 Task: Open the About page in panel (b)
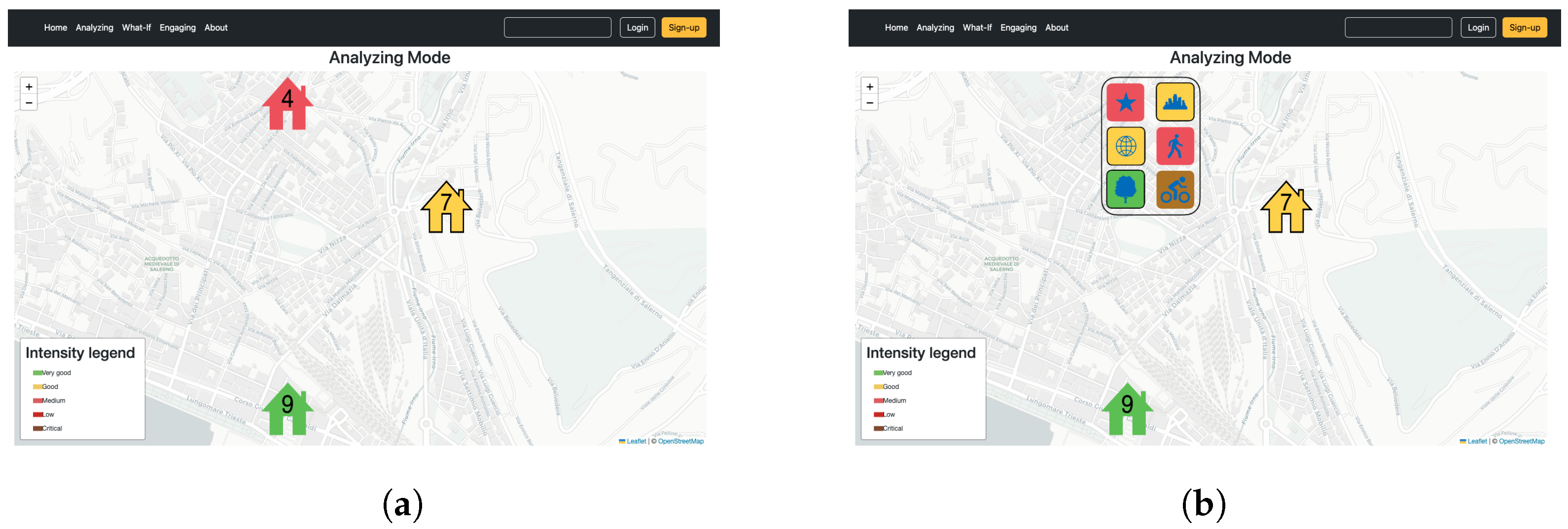(1056, 28)
